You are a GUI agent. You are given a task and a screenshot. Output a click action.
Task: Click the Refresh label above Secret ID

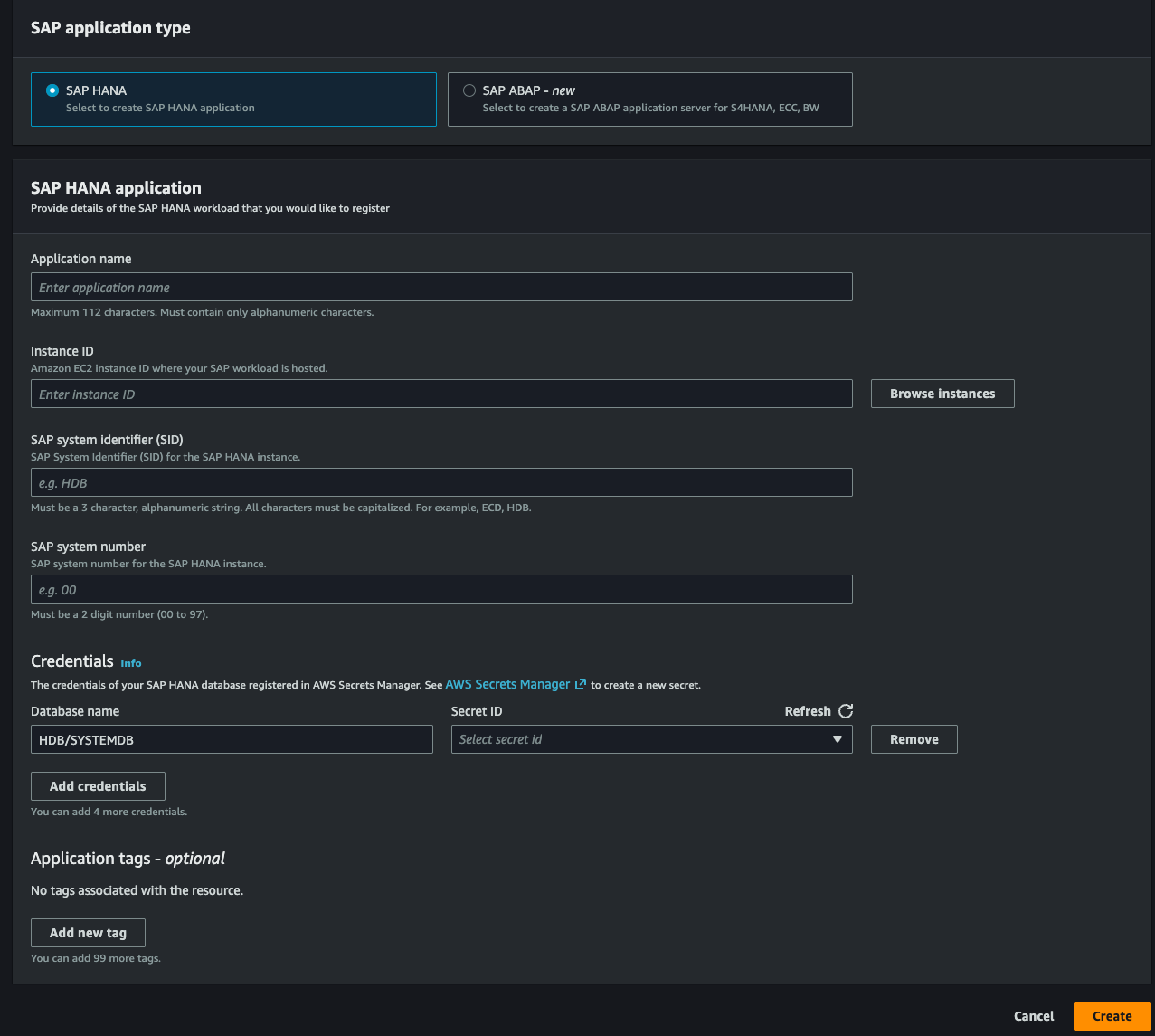pyautogui.click(x=807, y=711)
